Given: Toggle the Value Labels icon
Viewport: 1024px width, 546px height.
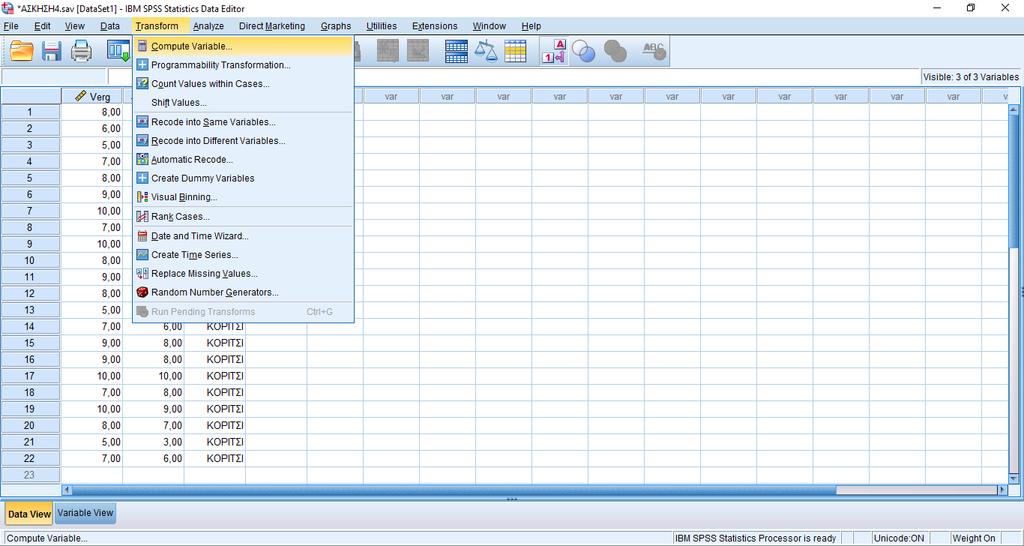Looking at the screenshot, I should (554, 51).
